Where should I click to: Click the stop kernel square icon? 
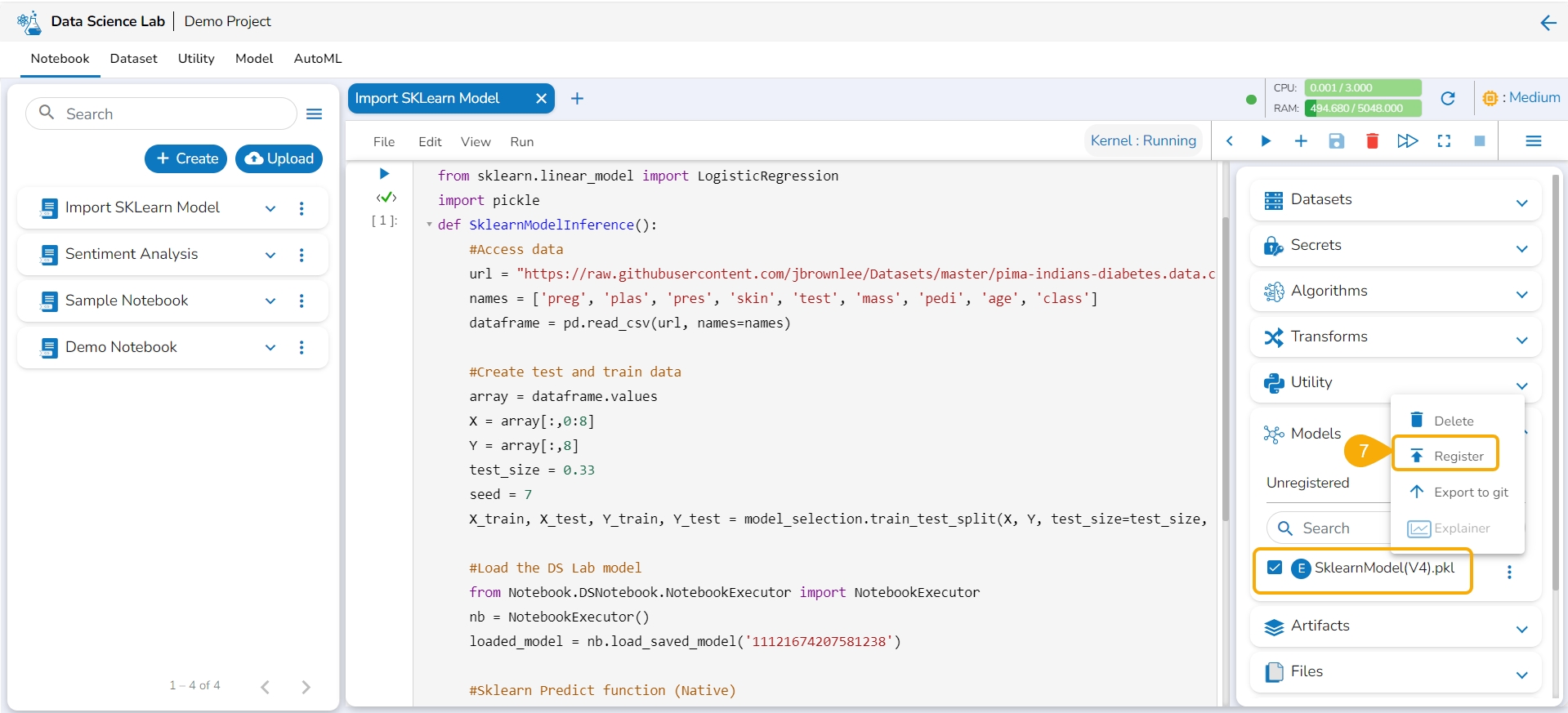[x=1479, y=141]
